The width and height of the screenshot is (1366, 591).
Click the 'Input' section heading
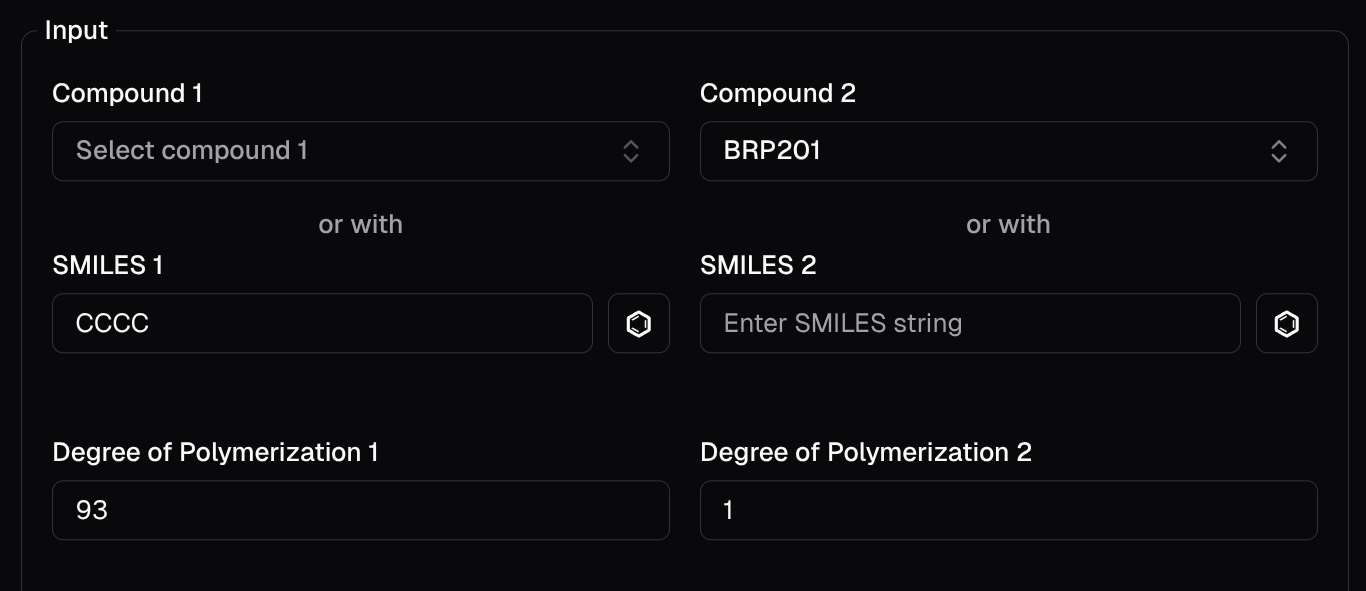click(76, 31)
